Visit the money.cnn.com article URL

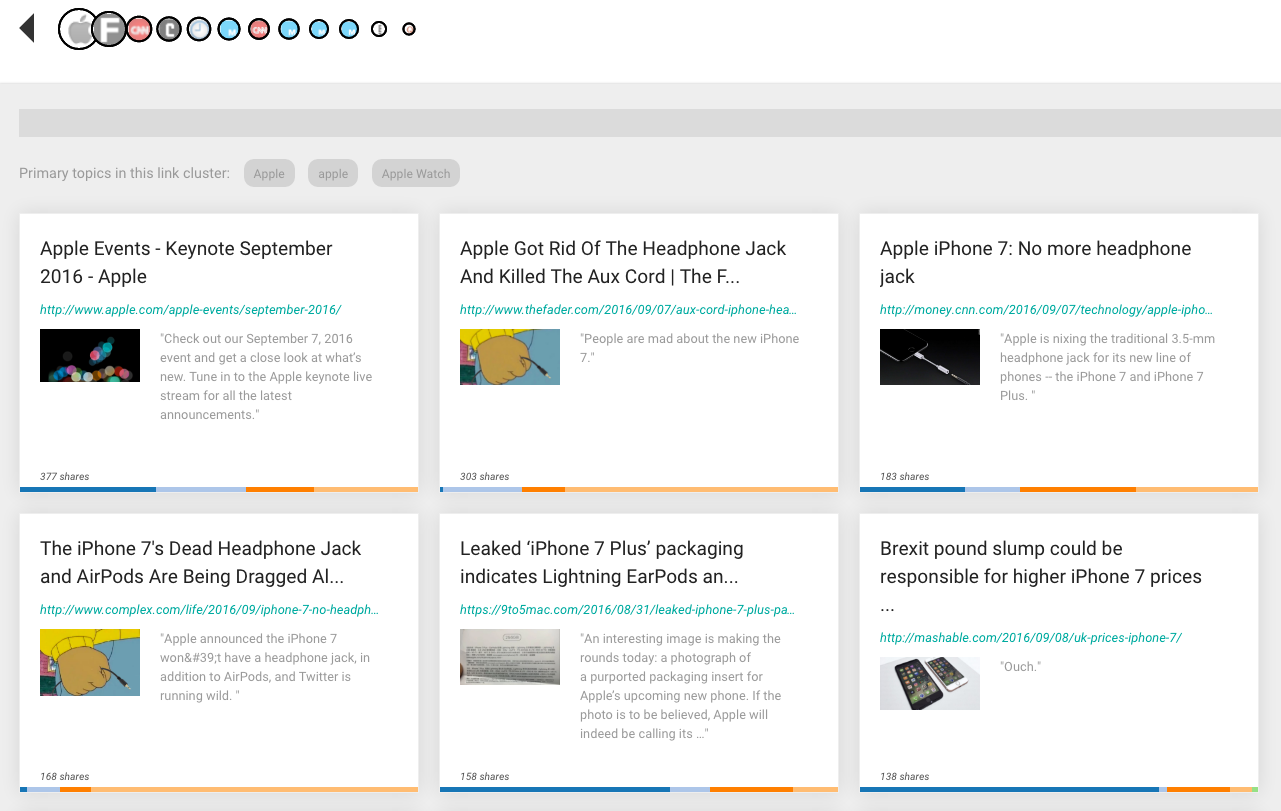click(x=1046, y=310)
